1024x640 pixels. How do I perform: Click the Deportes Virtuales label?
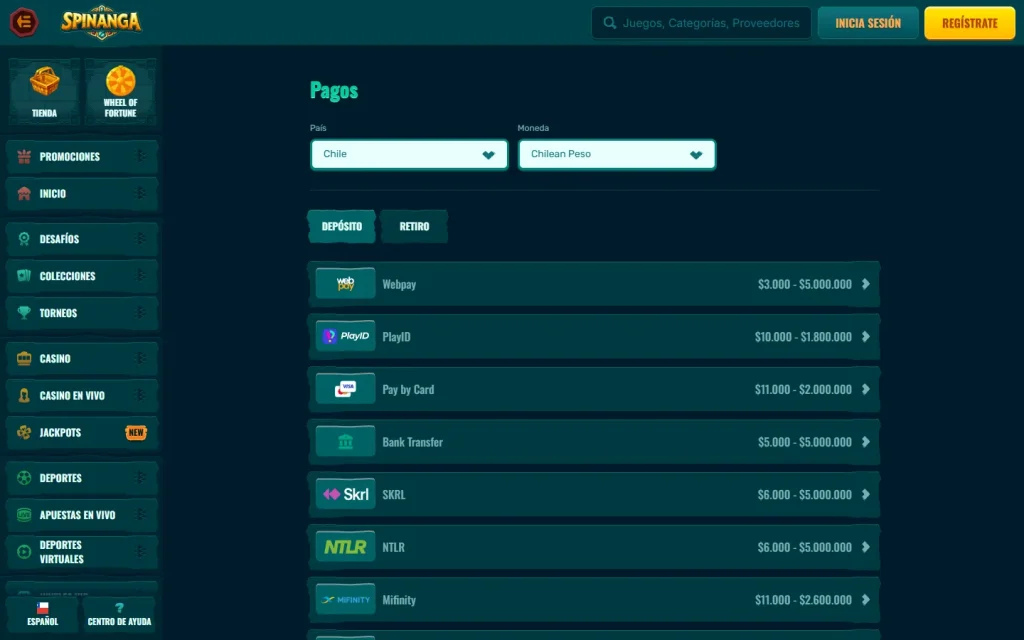[61, 552]
